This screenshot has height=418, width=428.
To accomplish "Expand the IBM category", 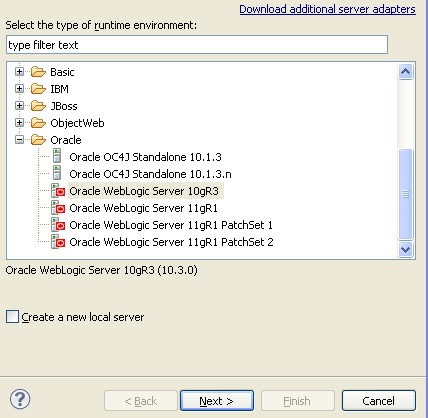I will [x=19, y=89].
